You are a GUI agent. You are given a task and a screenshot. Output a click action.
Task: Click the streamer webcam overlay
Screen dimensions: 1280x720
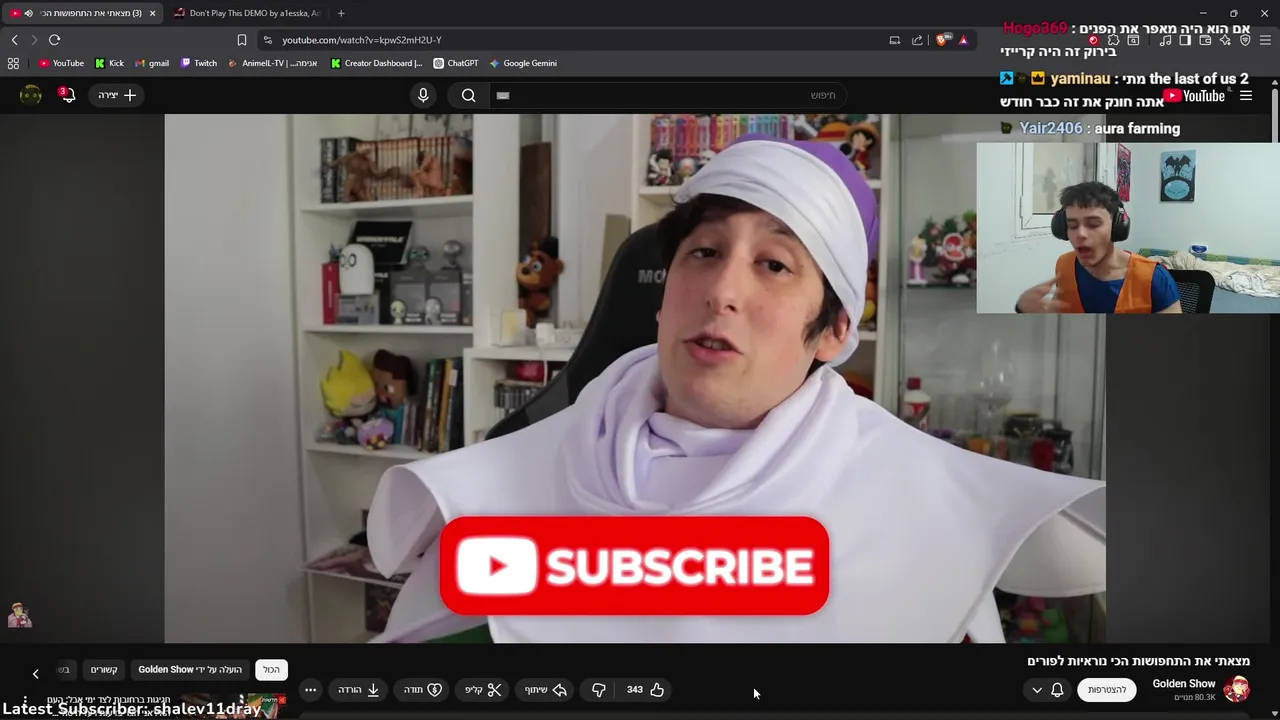click(1128, 228)
